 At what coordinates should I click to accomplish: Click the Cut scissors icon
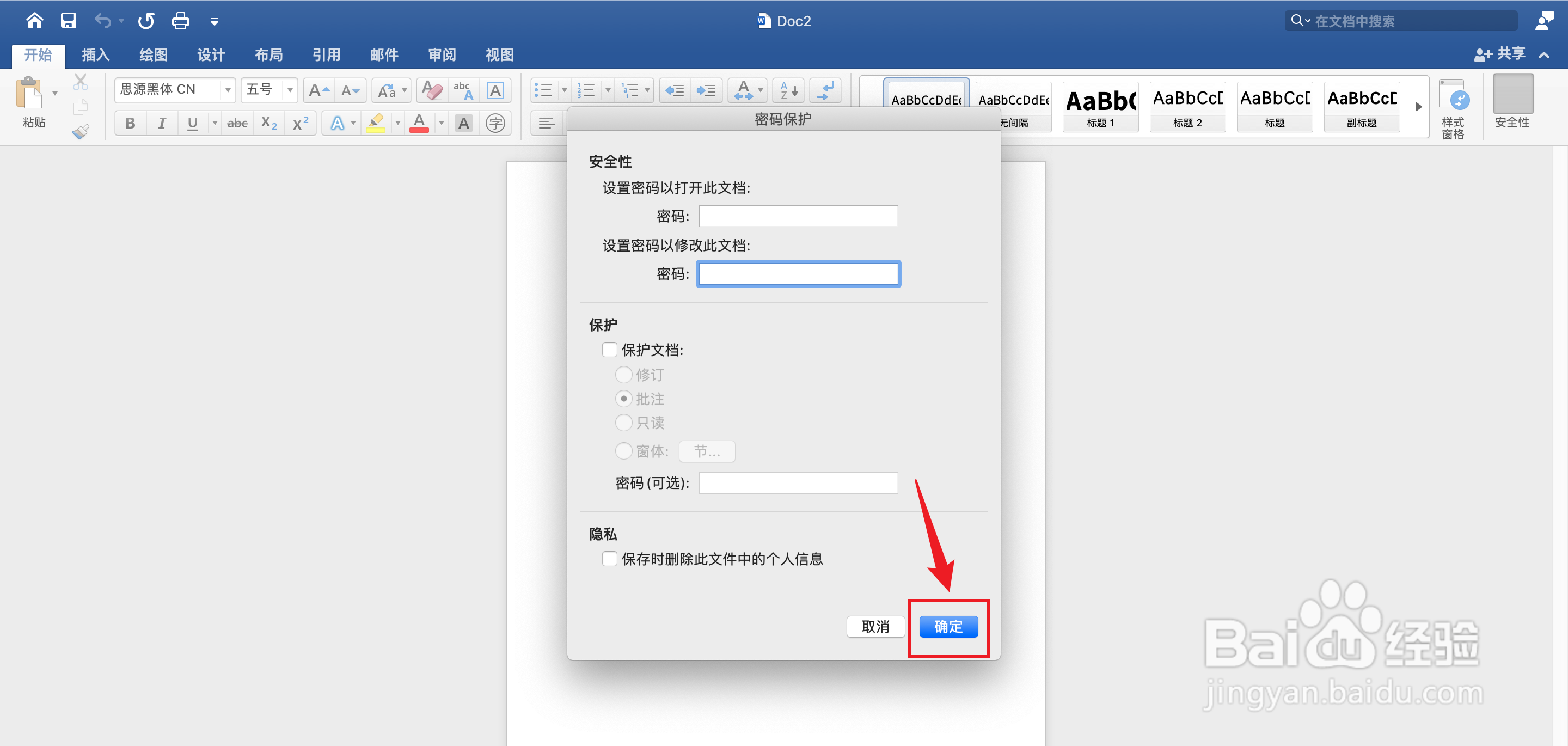(x=81, y=82)
